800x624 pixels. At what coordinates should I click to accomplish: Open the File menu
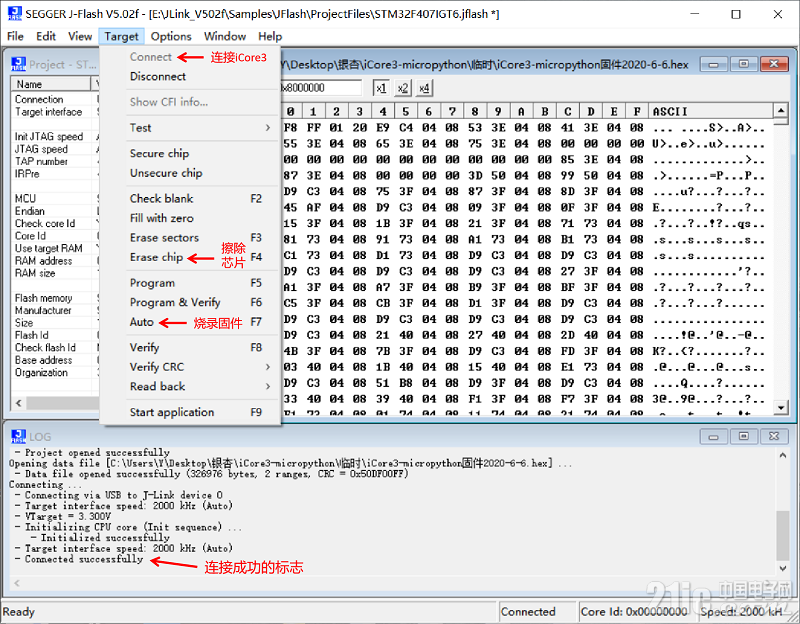click(x=15, y=36)
